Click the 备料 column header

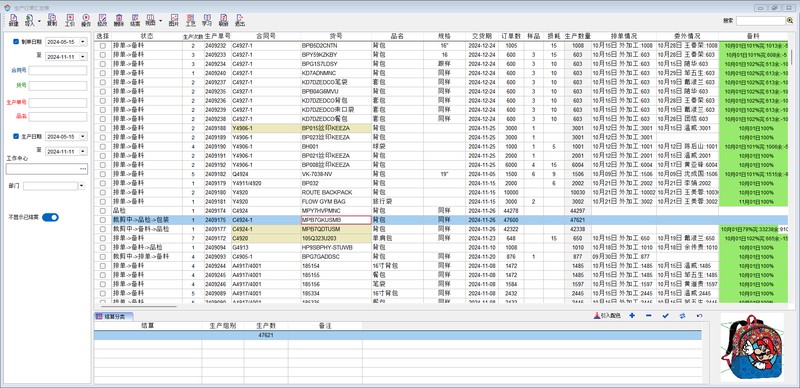753,36
